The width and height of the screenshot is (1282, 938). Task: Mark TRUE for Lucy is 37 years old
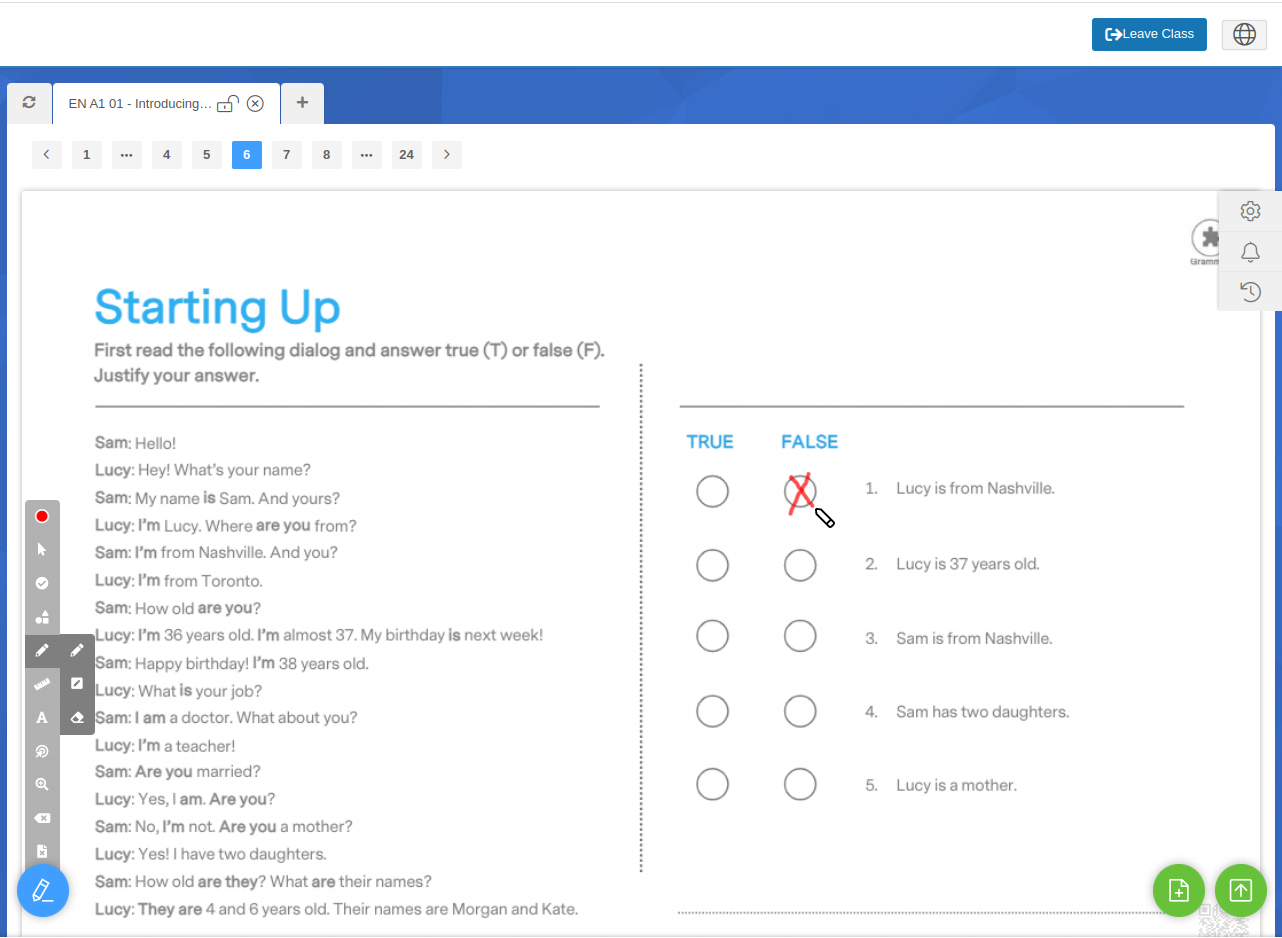click(712, 565)
